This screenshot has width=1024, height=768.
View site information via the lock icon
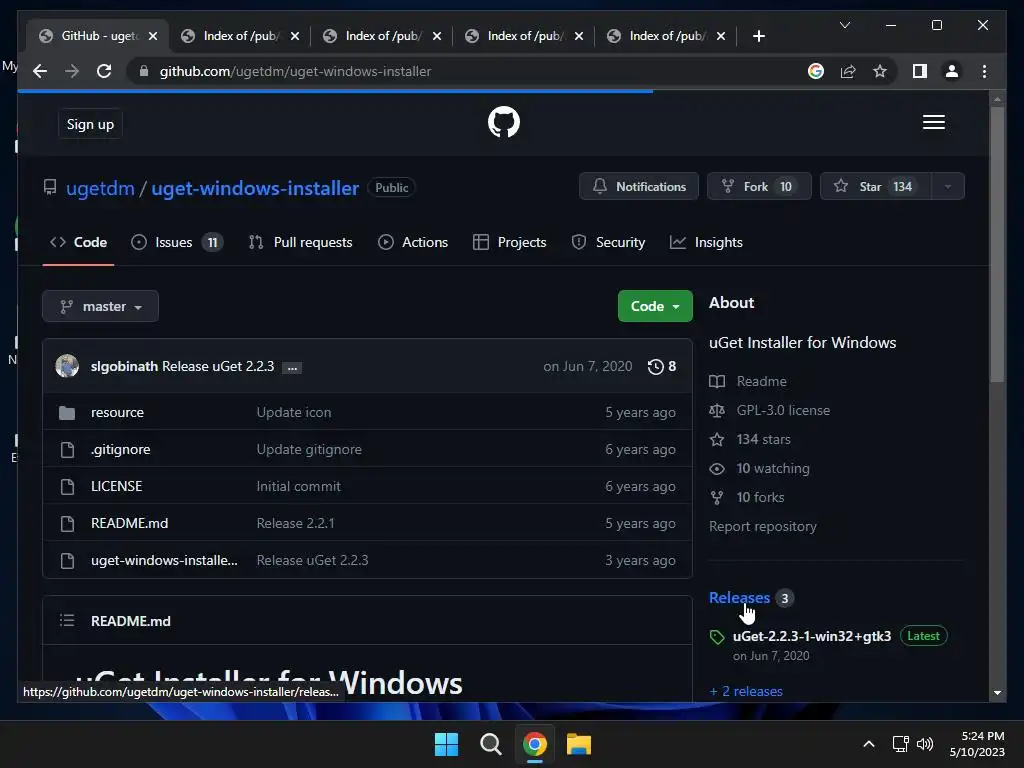coord(144,71)
